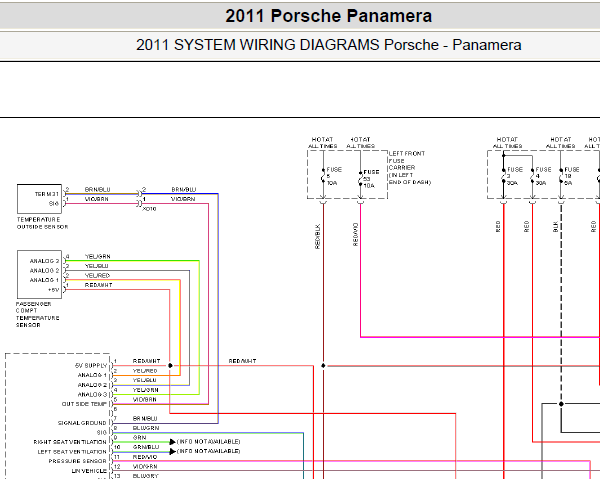This screenshot has height=479, width=600.
Task: Select the "FUSE 53 10A" fuse label
Action: coord(371,179)
